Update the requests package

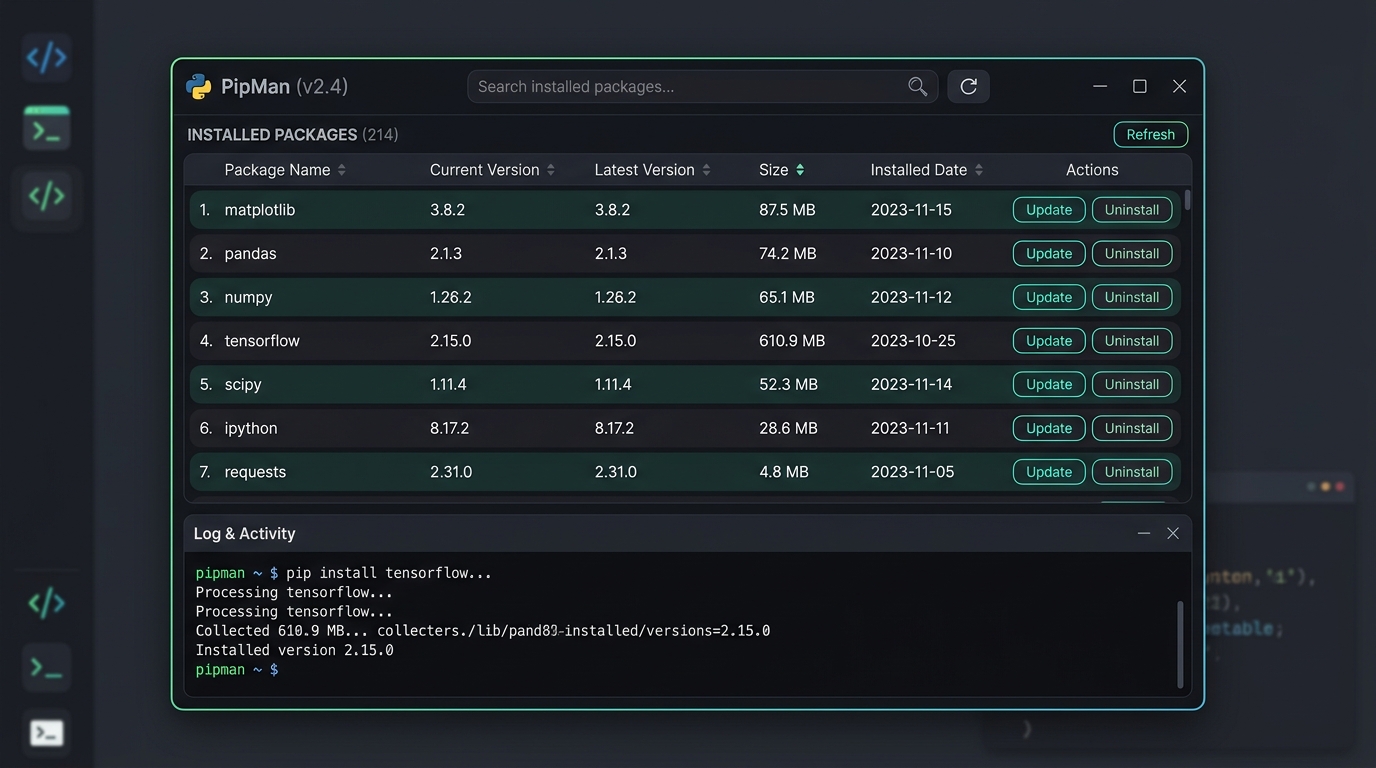(x=1049, y=472)
